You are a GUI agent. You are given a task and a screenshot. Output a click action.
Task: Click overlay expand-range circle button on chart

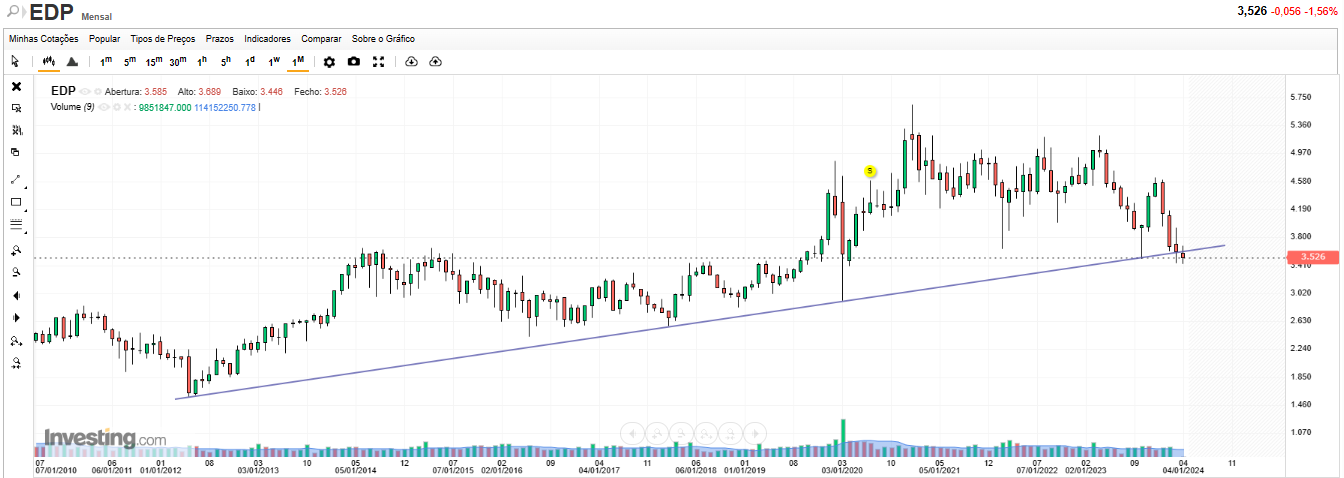(x=707, y=433)
